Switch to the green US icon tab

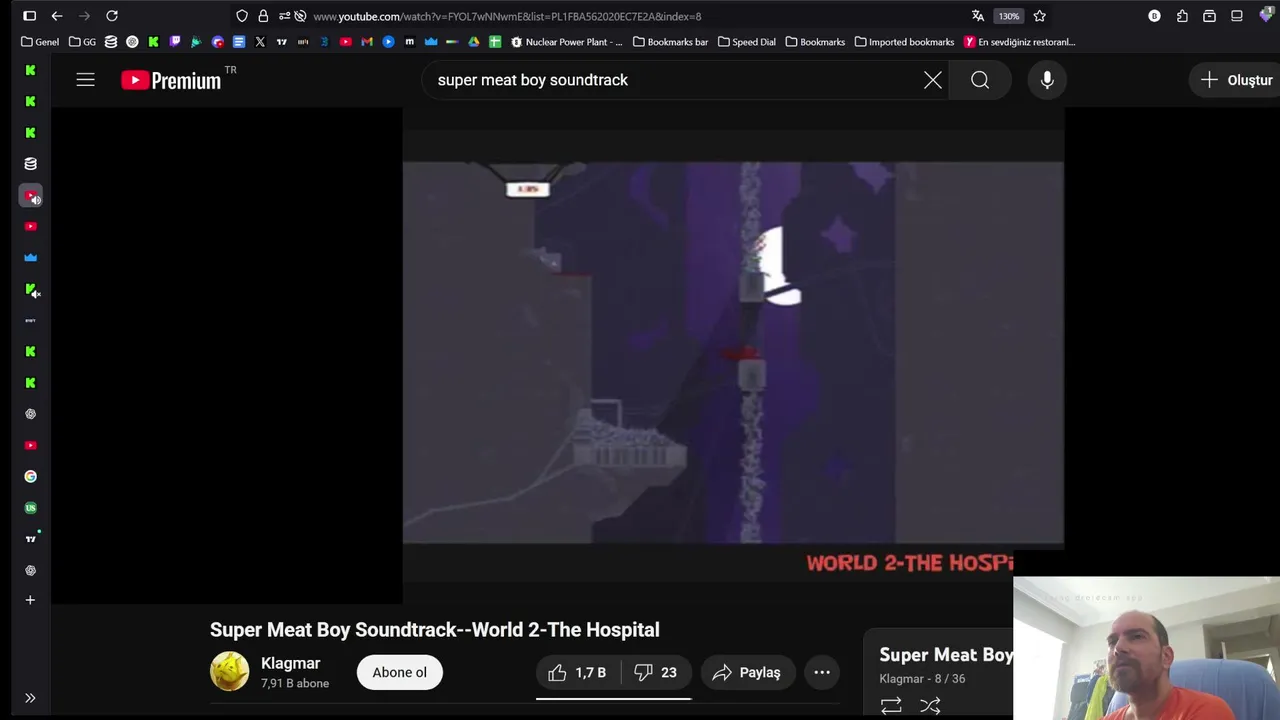click(30, 508)
